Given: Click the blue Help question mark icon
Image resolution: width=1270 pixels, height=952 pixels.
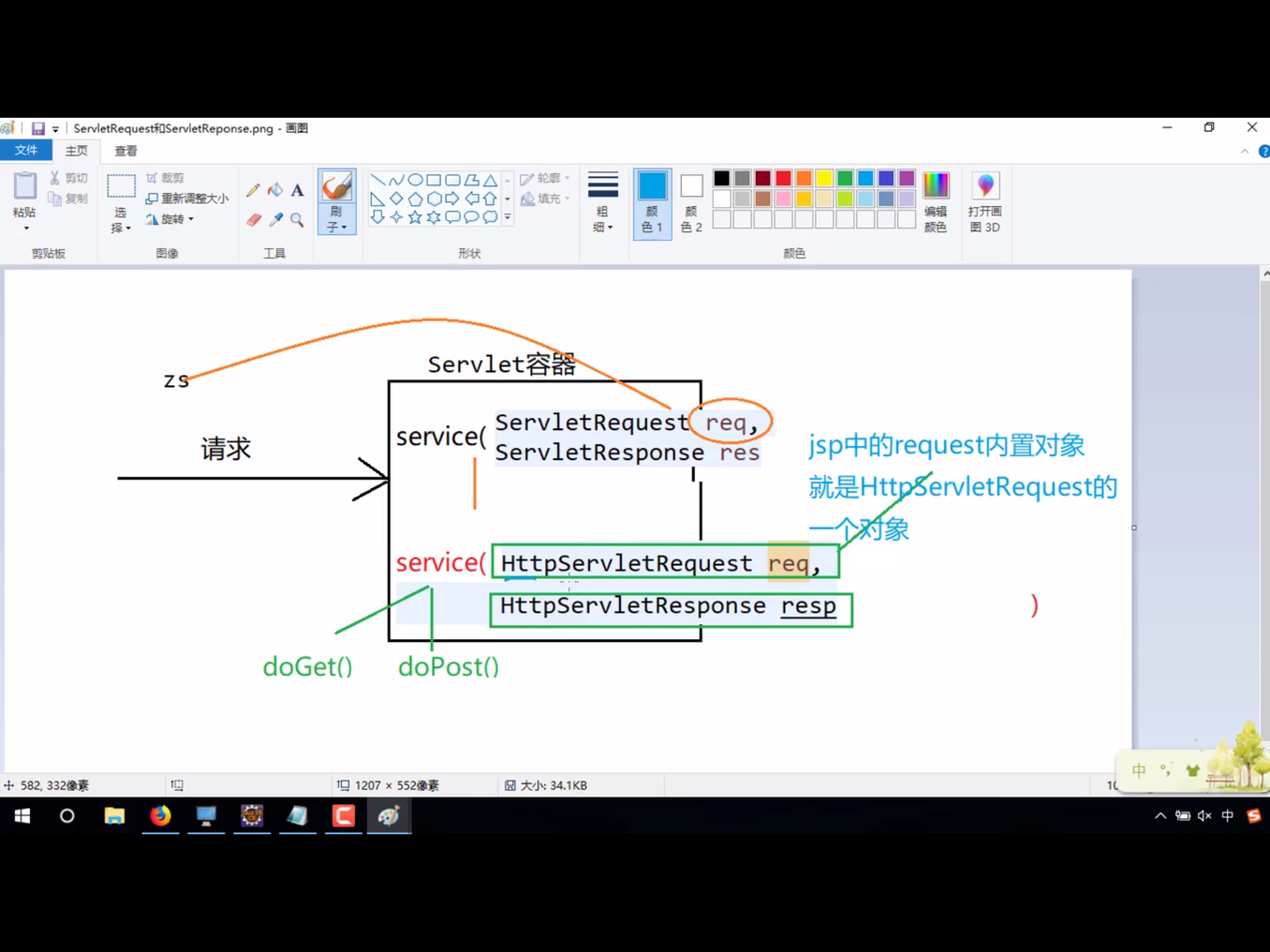Looking at the screenshot, I should 1264,151.
